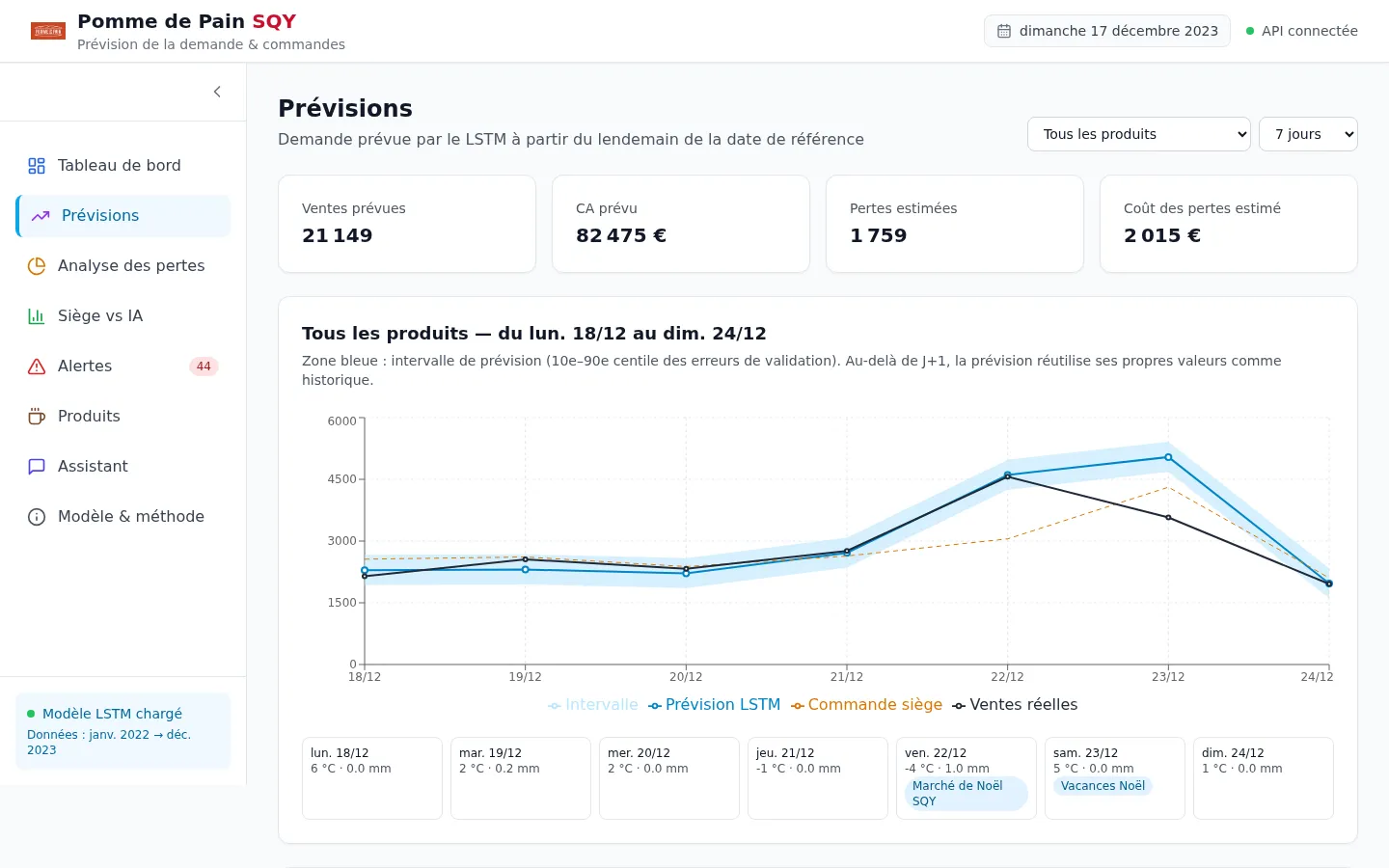Select the mer. 20/12 day card

(669, 778)
